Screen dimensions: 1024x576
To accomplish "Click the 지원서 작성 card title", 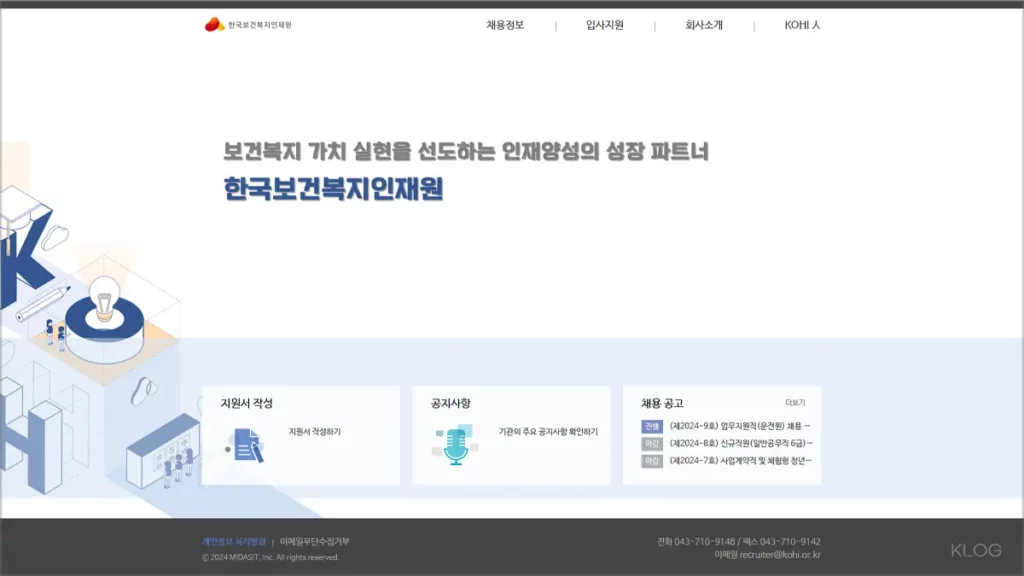I will tap(246, 403).
